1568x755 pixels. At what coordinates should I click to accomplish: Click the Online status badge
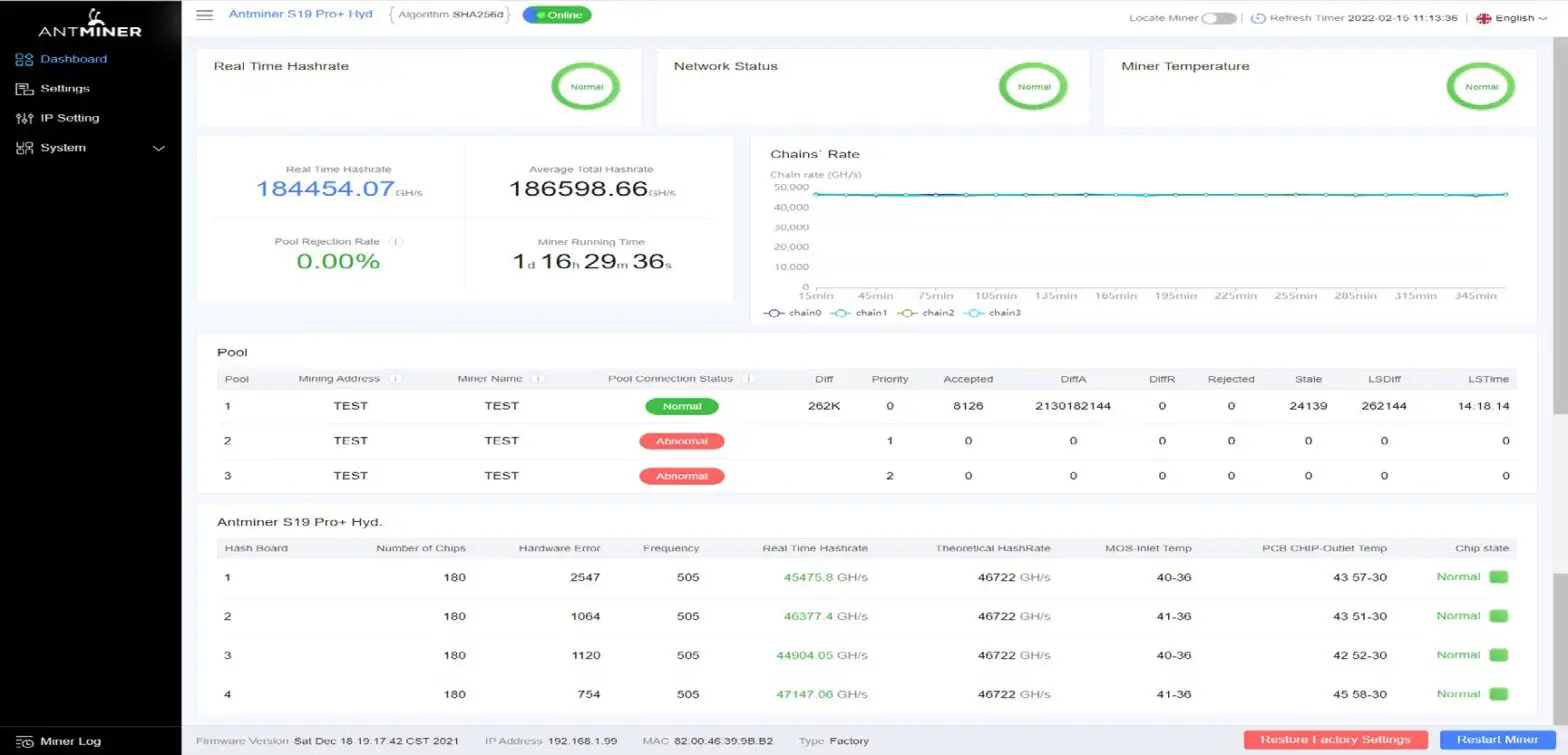557,15
